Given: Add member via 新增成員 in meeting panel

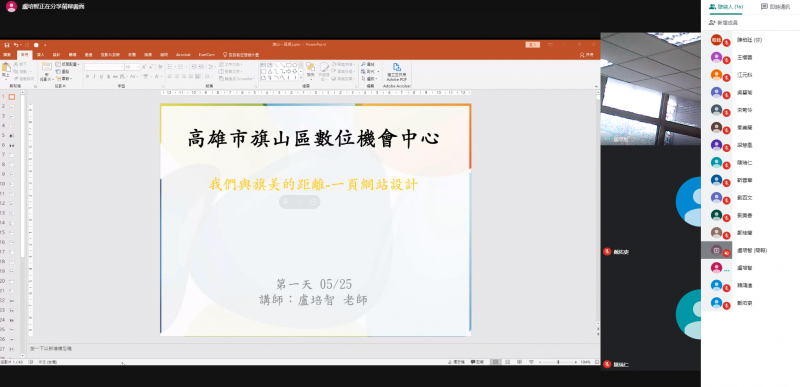Looking at the screenshot, I should [723, 23].
